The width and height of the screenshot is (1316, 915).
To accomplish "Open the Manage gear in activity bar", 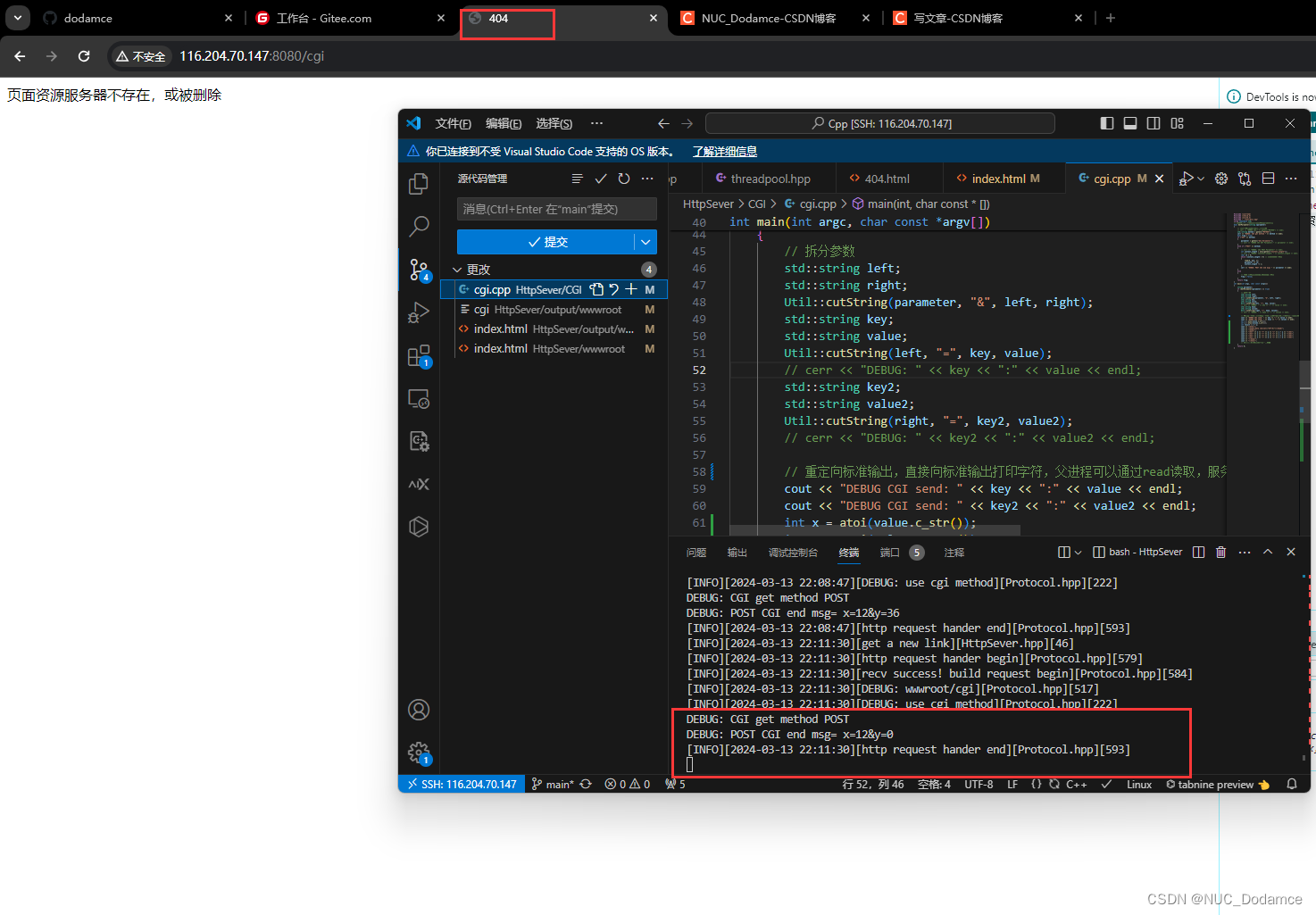I will tap(419, 753).
